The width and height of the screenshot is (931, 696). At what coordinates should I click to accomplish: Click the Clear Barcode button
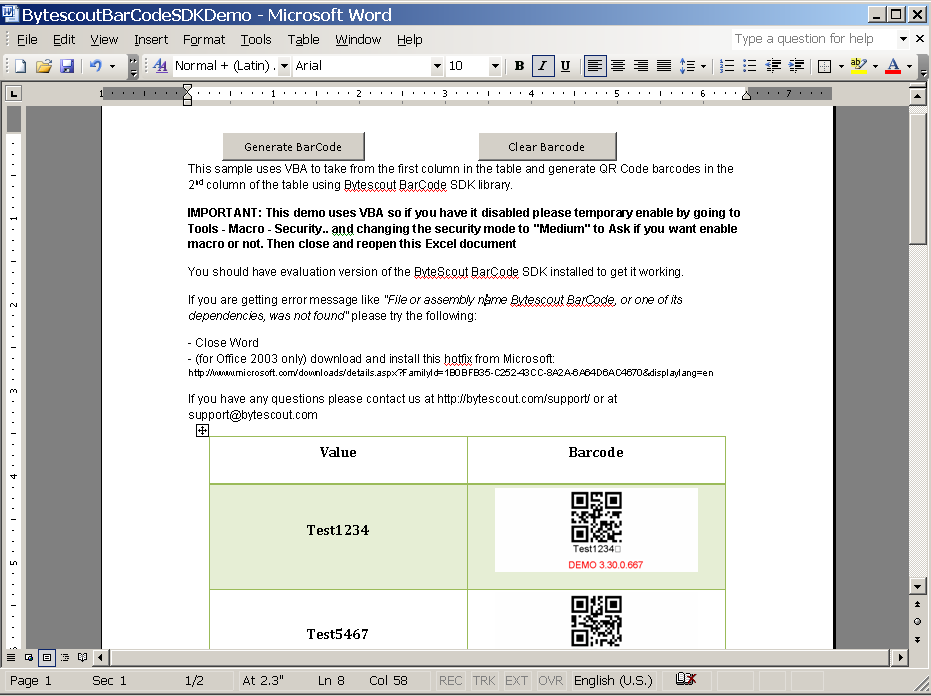click(547, 147)
